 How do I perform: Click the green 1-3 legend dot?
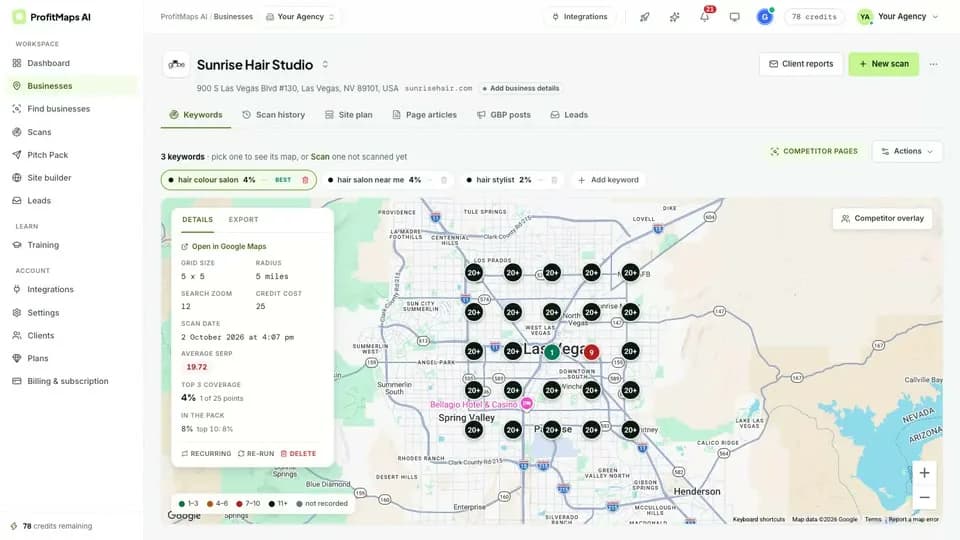tap(181, 504)
